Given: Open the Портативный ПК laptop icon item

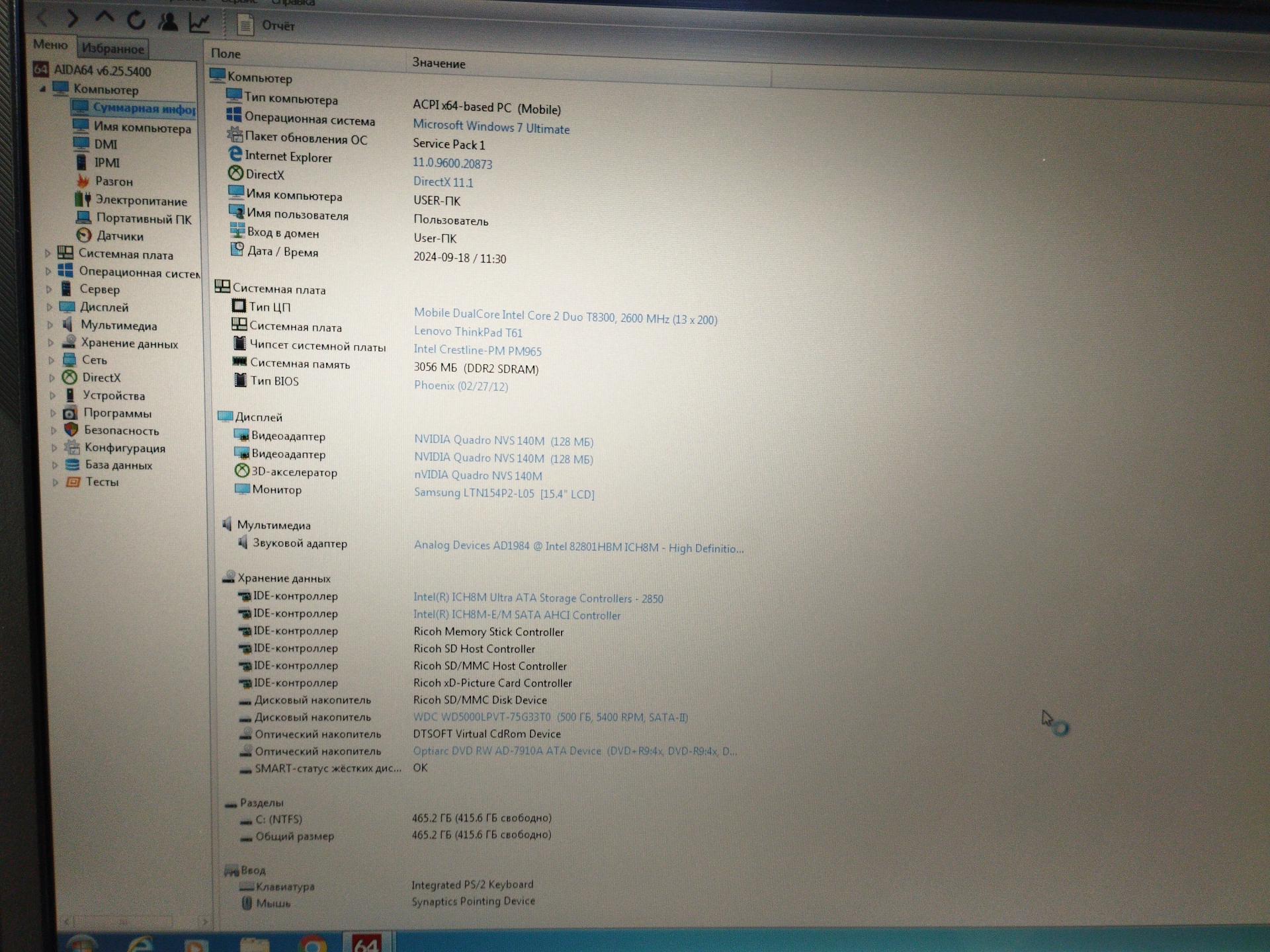Looking at the screenshot, I should tap(83, 218).
